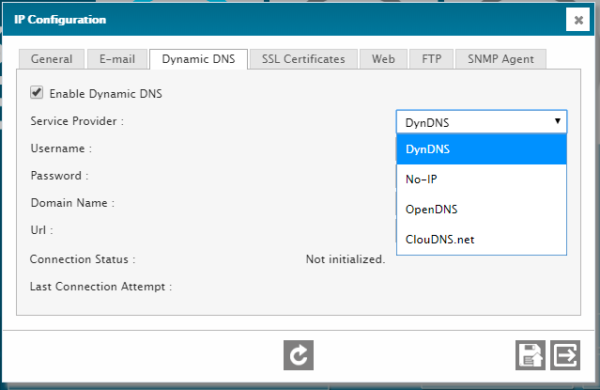Image resolution: width=600 pixels, height=390 pixels.
Task: Go to SSL Certificates tab
Action: 303,59
